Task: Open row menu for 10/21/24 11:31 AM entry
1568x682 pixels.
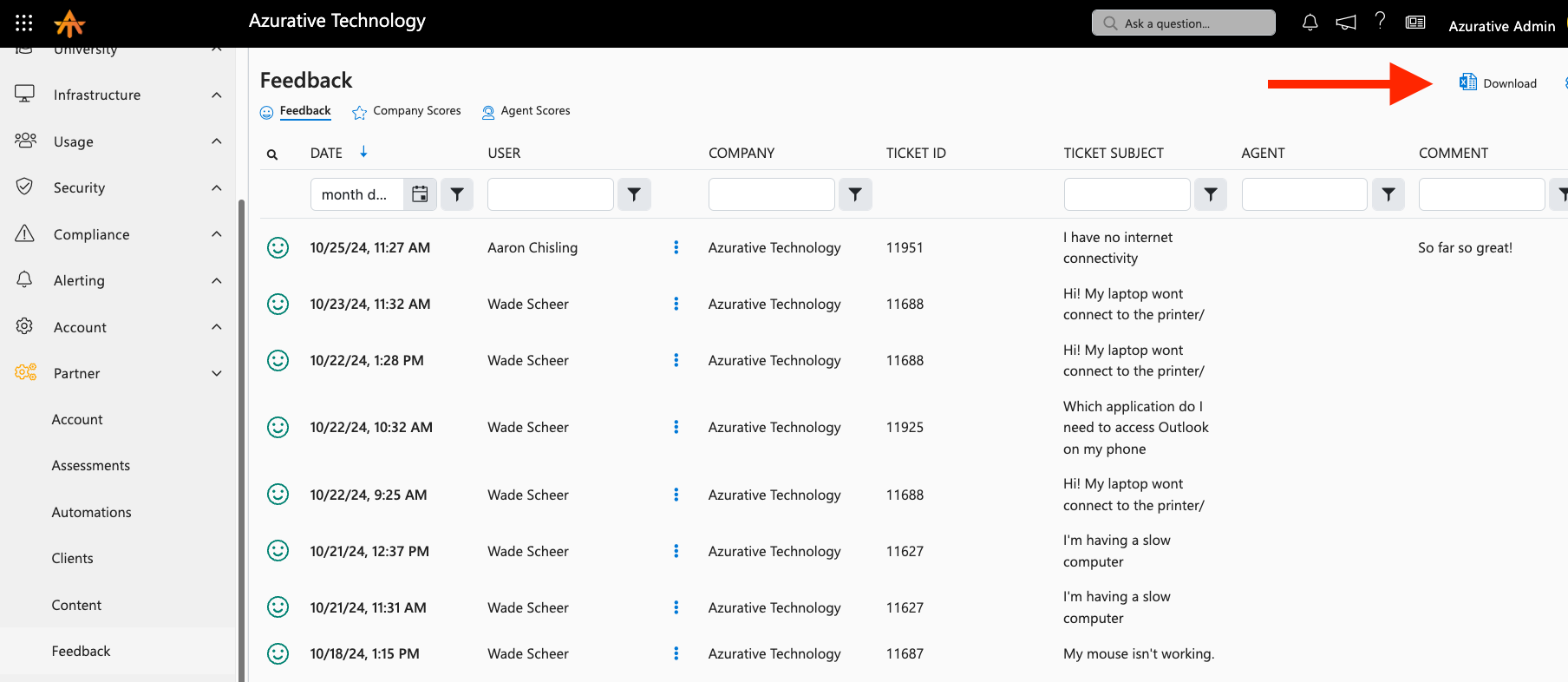Action: [x=676, y=607]
